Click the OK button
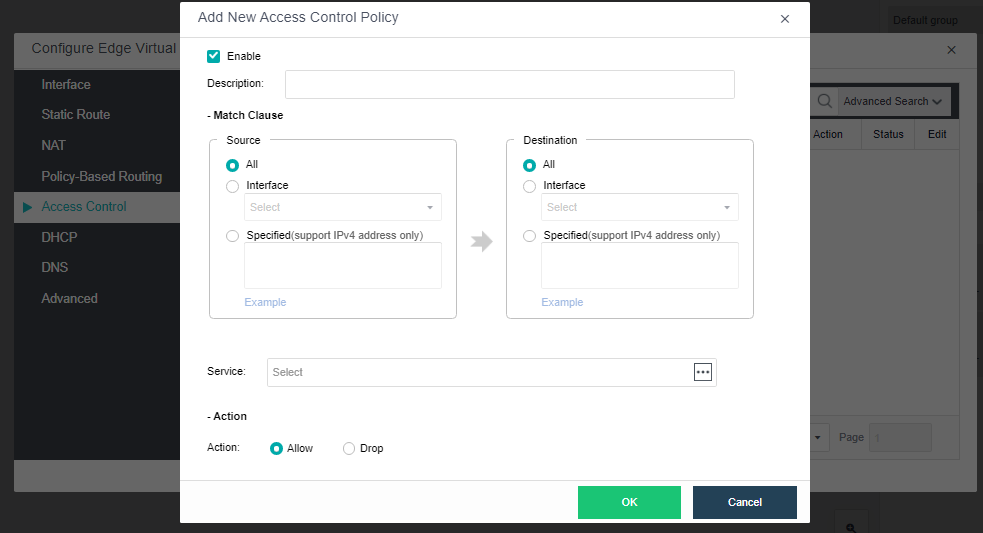This screenshot has height=533, width=983. coord(629,502)
